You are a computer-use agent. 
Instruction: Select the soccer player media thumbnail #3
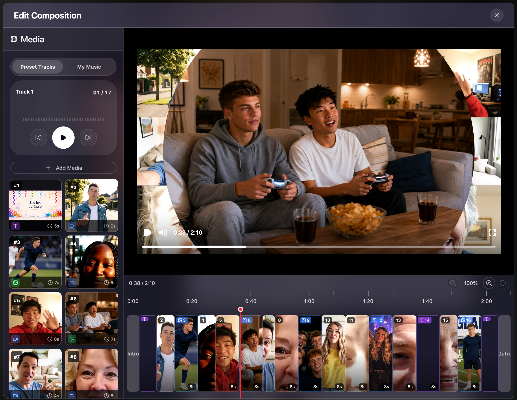(35, 262)
